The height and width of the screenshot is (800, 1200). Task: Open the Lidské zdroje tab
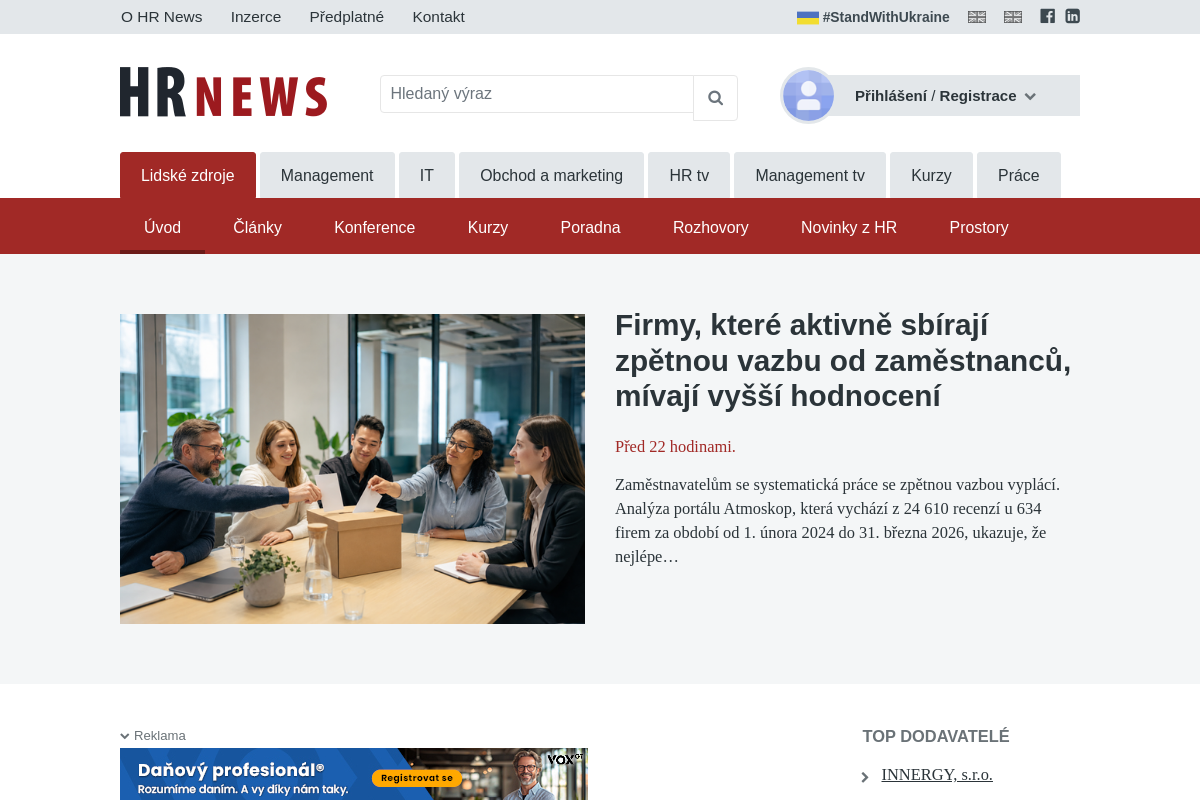click(188, 175)
